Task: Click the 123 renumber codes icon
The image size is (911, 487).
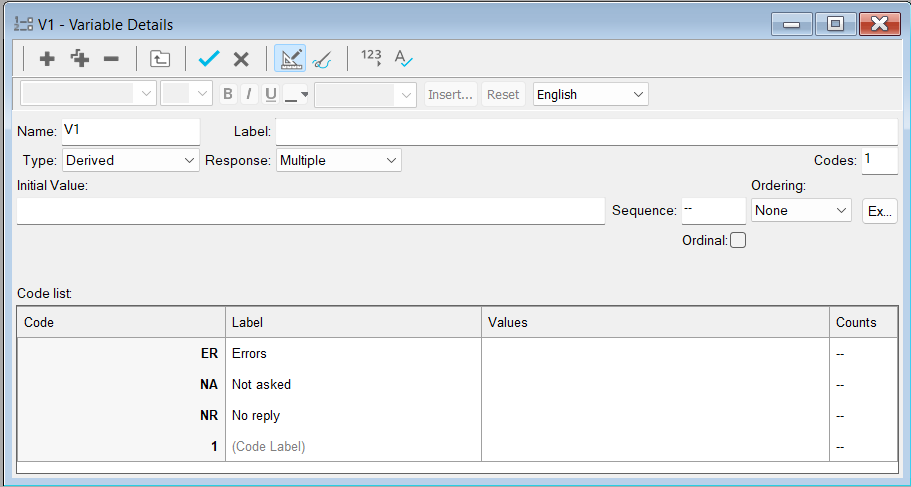Action: click(x=371, y=58)
